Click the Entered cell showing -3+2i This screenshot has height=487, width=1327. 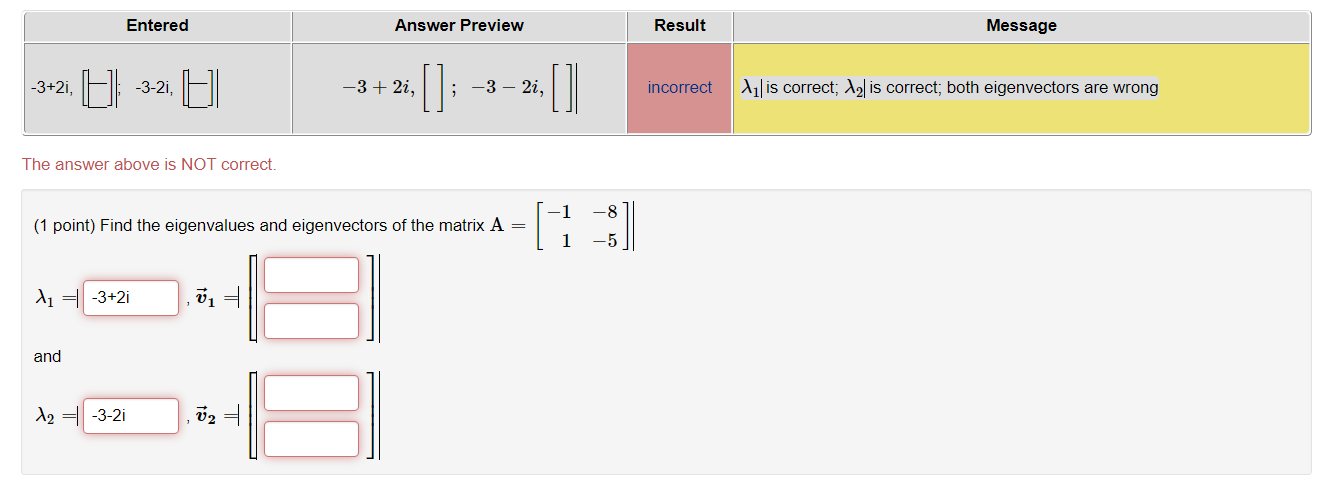158,88
